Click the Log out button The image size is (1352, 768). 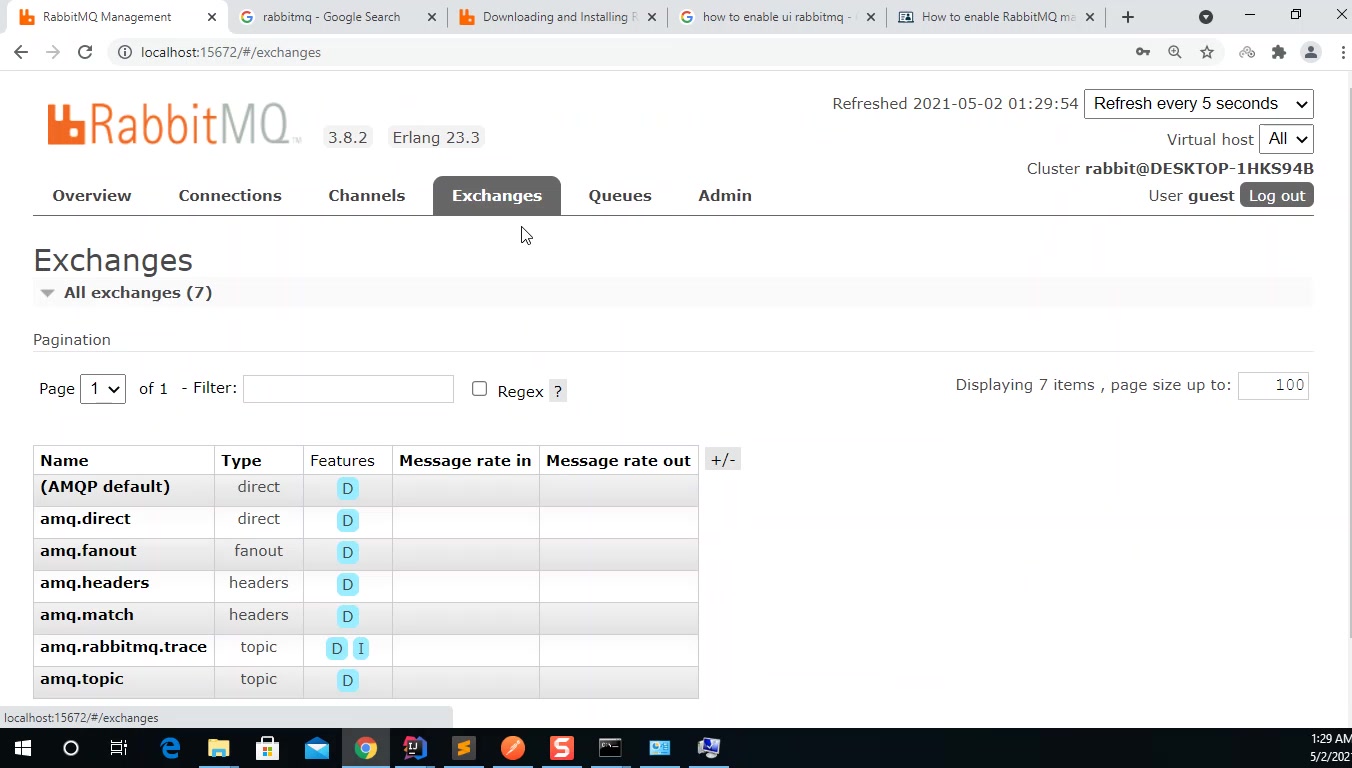(1277, 195)
